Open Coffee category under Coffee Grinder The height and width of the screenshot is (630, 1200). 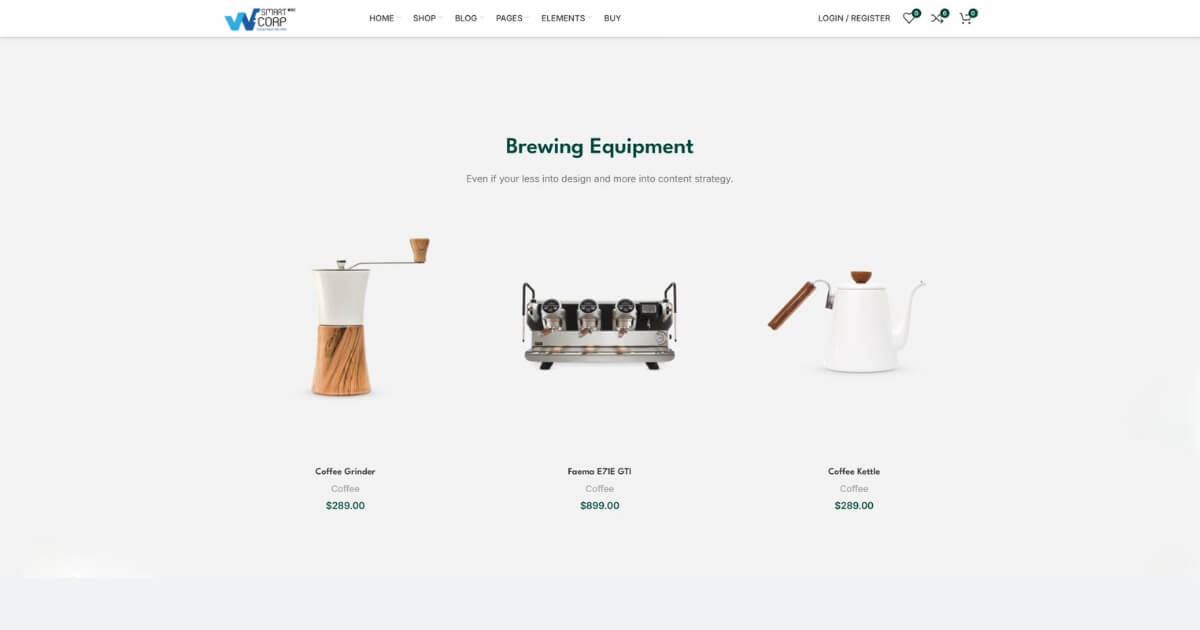345,489
